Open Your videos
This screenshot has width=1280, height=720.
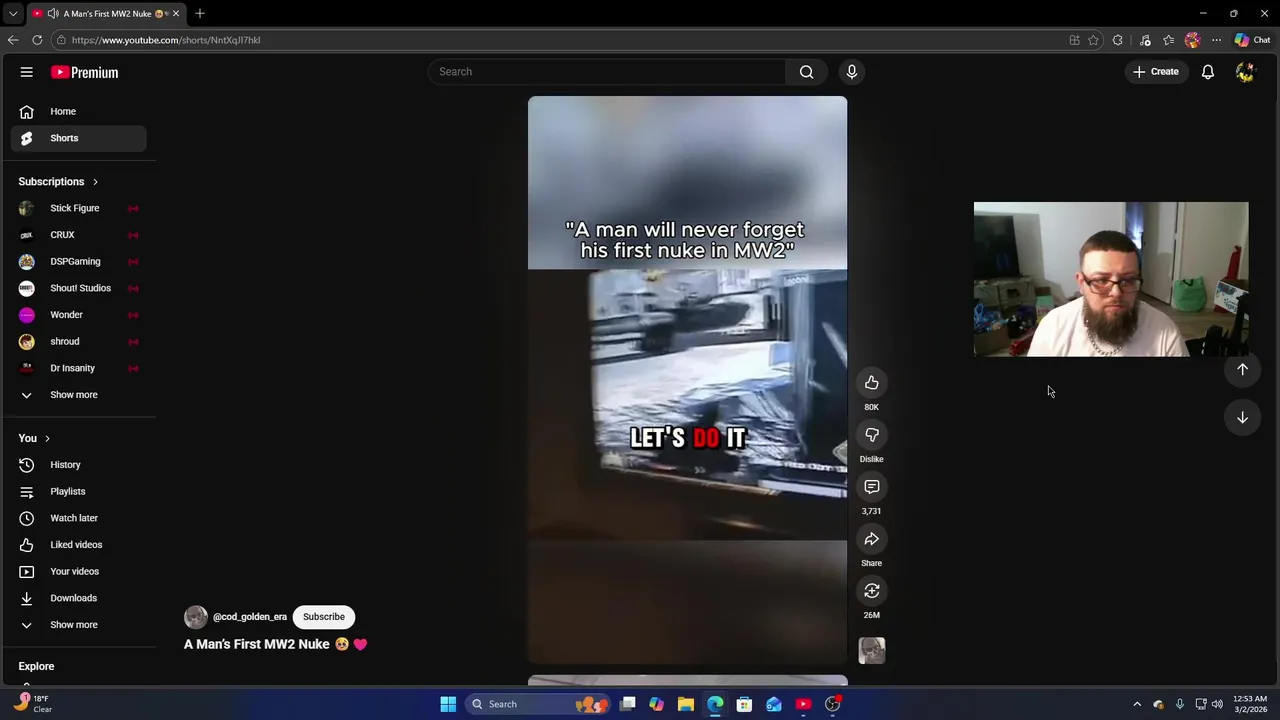[x=78, y=572]
